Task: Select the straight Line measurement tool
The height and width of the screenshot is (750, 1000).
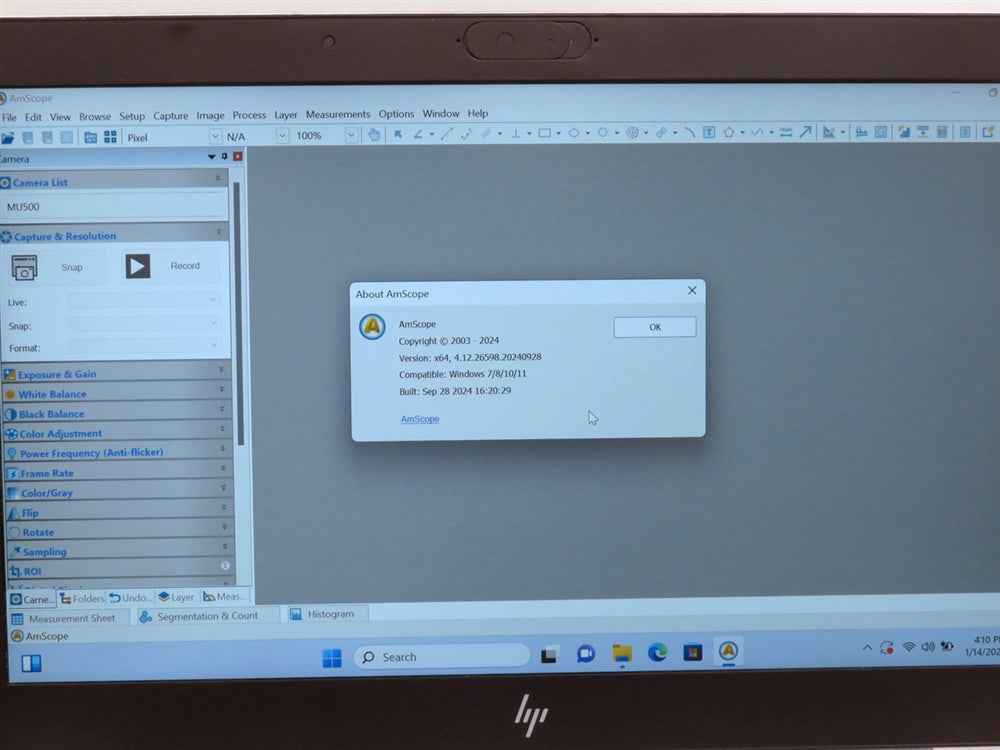Action: 446,133
